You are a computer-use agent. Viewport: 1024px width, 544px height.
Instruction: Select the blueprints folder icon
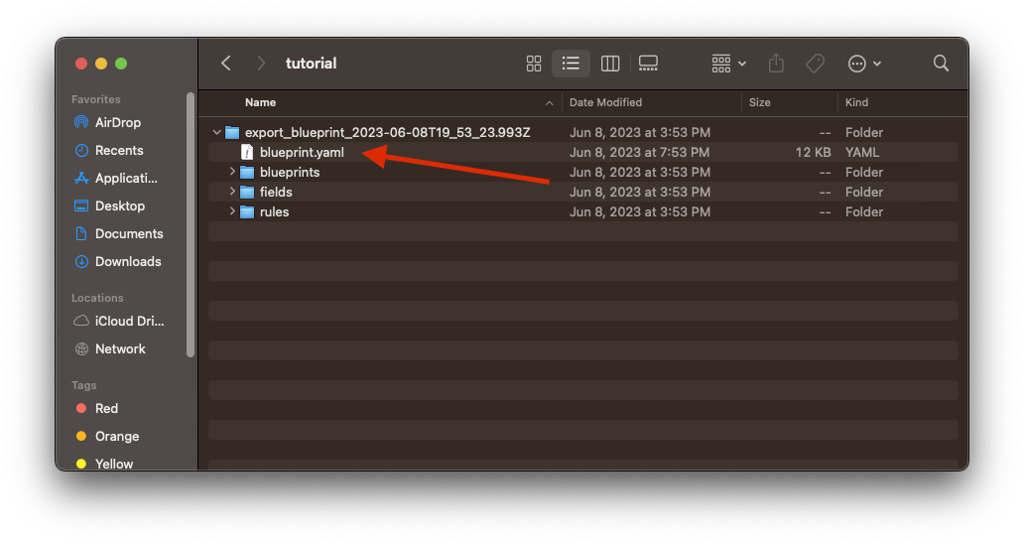pos(247,172)
